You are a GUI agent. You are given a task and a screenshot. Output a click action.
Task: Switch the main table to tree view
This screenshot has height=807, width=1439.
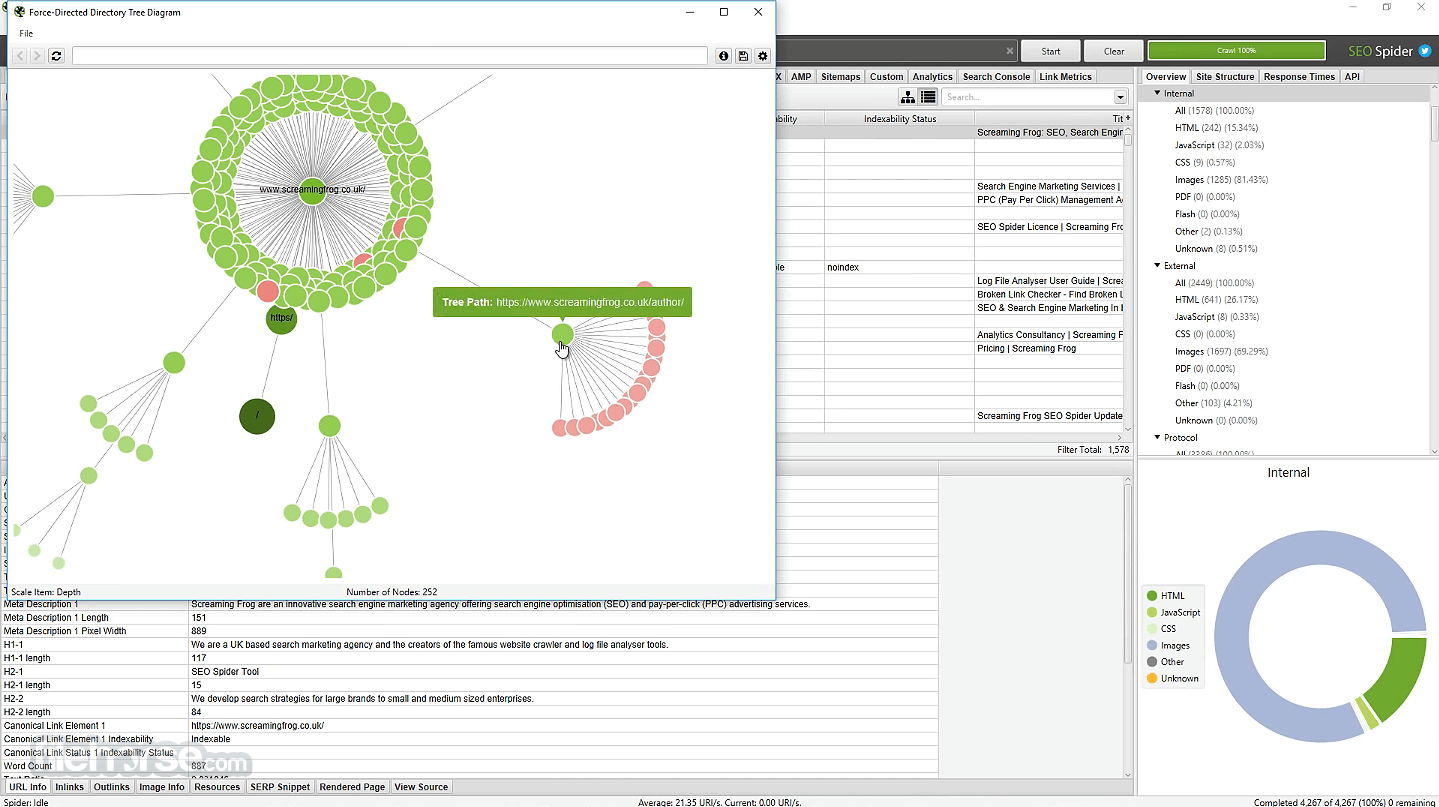click(x=908, y=97)
